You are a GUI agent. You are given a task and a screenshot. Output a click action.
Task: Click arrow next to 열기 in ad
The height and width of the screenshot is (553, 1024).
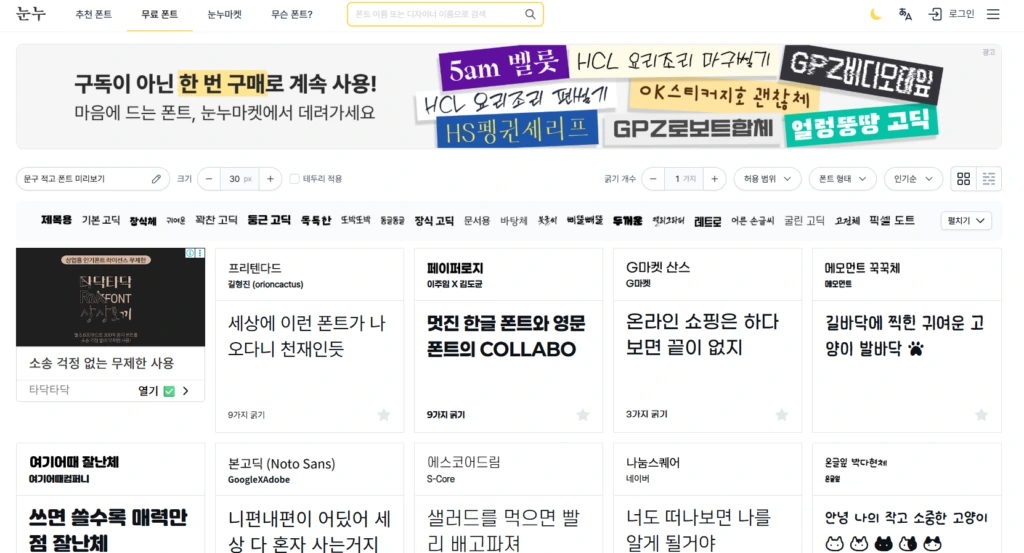[185, 391]
